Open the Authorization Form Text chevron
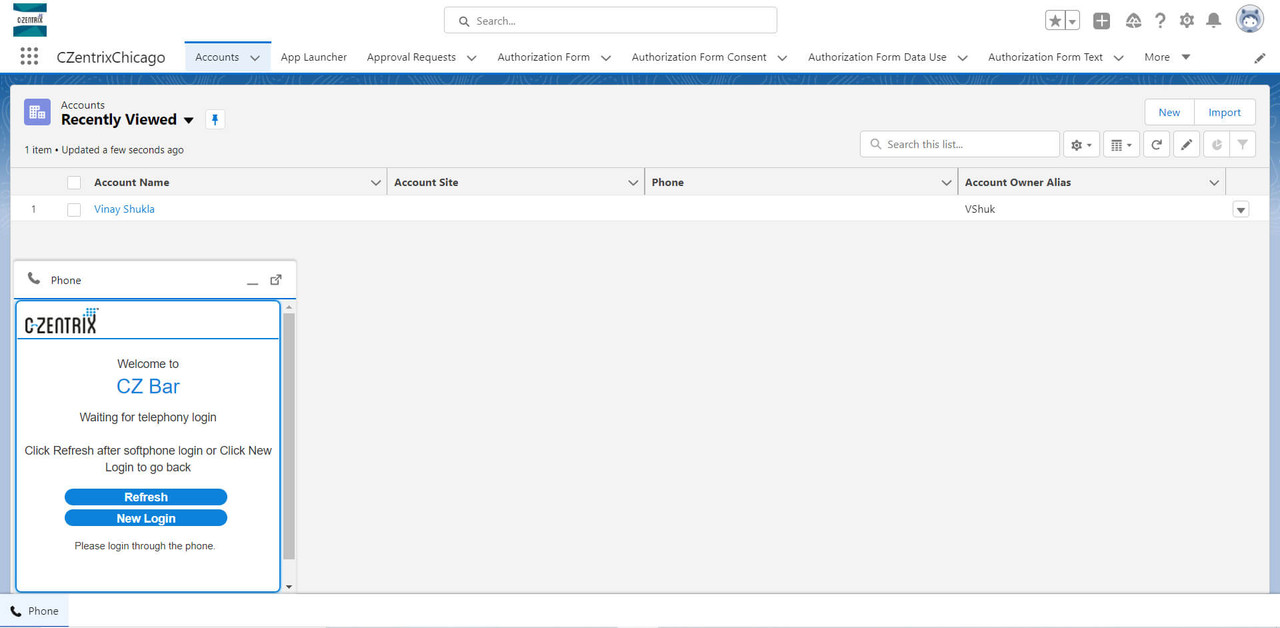Image resolution: width=1280 pixels, height=628 pixels. tap(1118, 58)
